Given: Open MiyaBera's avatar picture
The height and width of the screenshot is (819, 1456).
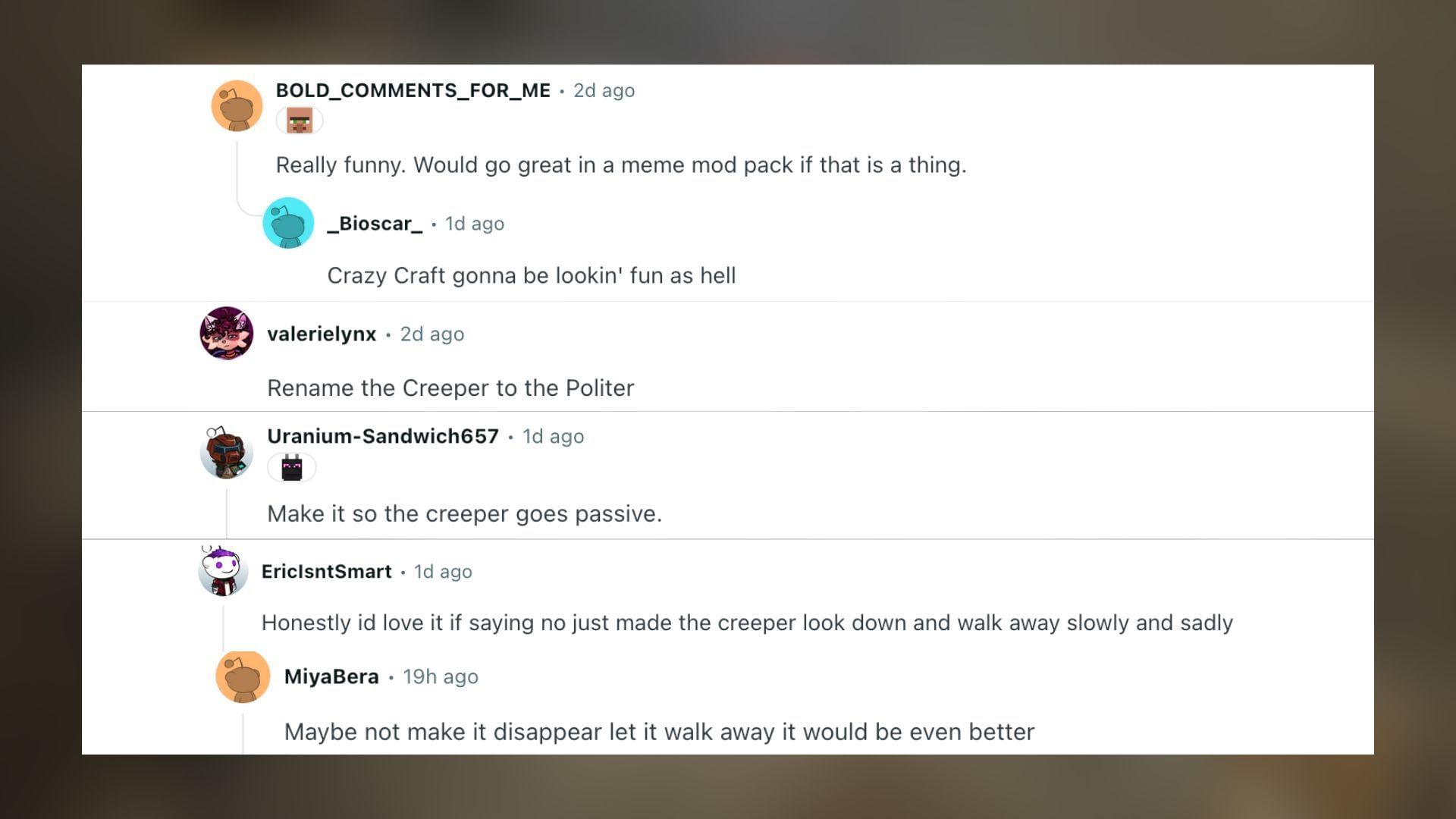Looking at the screenshot, I should 243,677.
